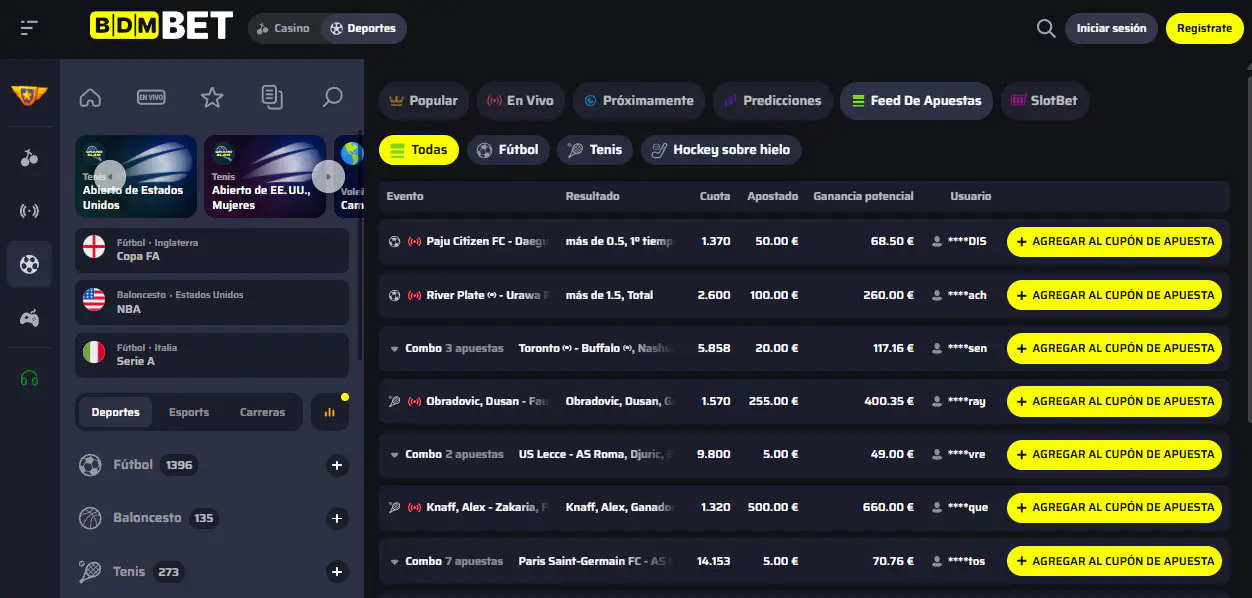Open the Predicciones tab
The image size is (1252, 598).
pyautogui.click(x=772, y=101)
